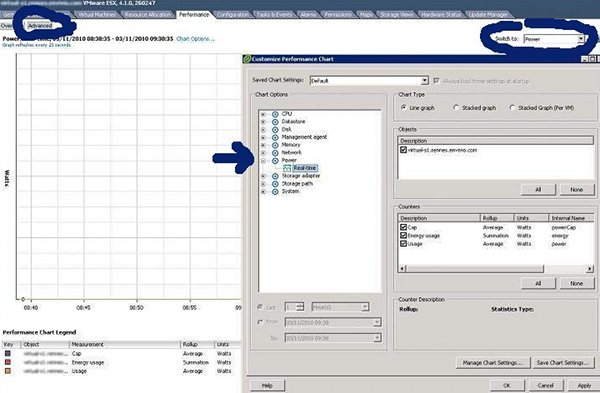
Task: Open the Saved Chart Settings dropdown
Action: 424,81
